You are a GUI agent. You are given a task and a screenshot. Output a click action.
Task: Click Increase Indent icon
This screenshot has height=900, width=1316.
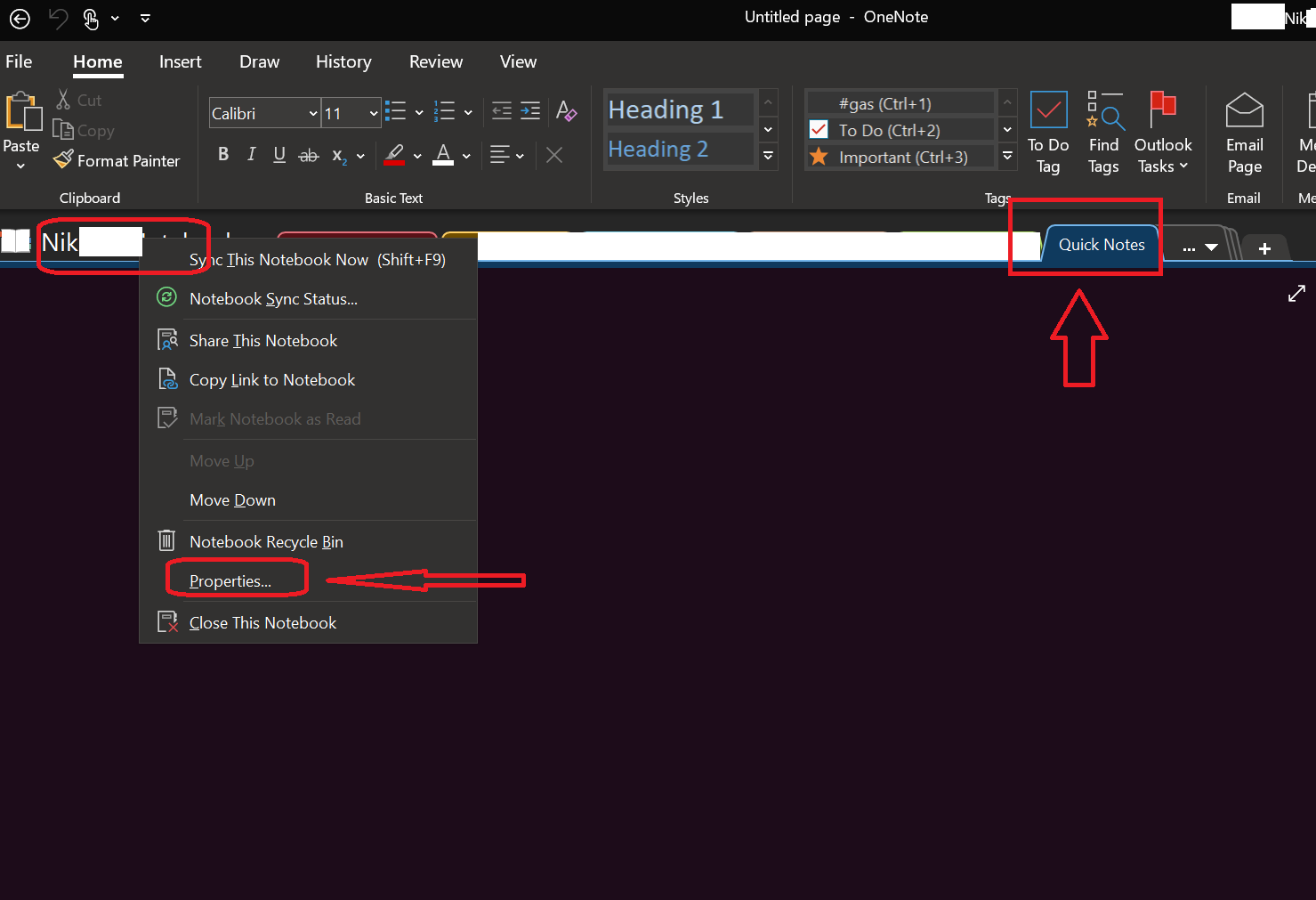click(530, 111)
